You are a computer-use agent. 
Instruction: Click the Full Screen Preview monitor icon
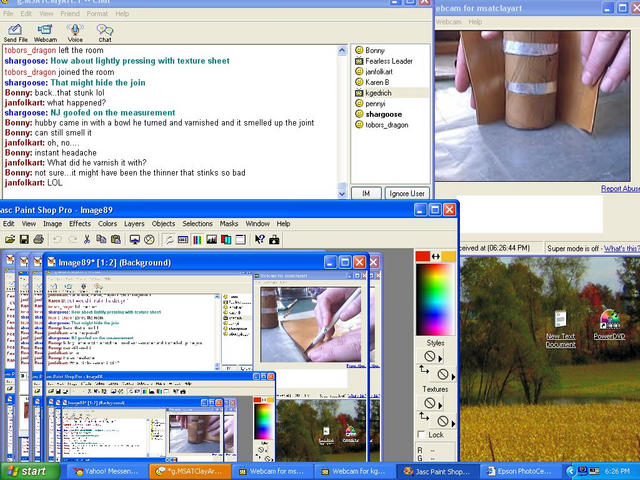click(135, 240)
